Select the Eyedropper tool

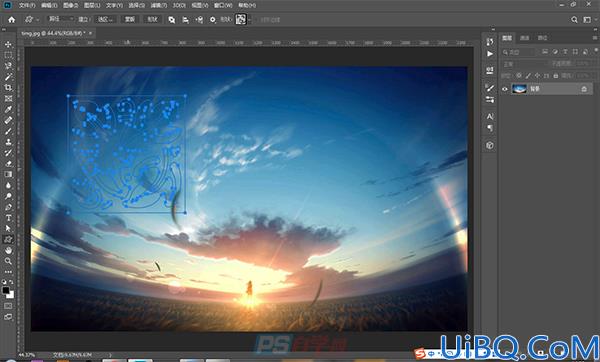pyautogui.click(x=8, y=109)
